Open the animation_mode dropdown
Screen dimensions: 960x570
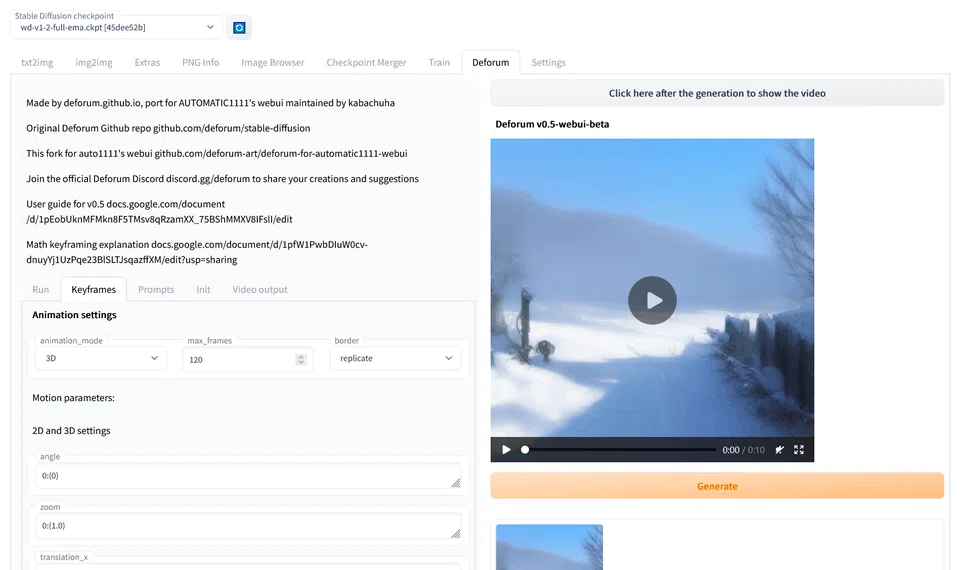tap(101, 358)
